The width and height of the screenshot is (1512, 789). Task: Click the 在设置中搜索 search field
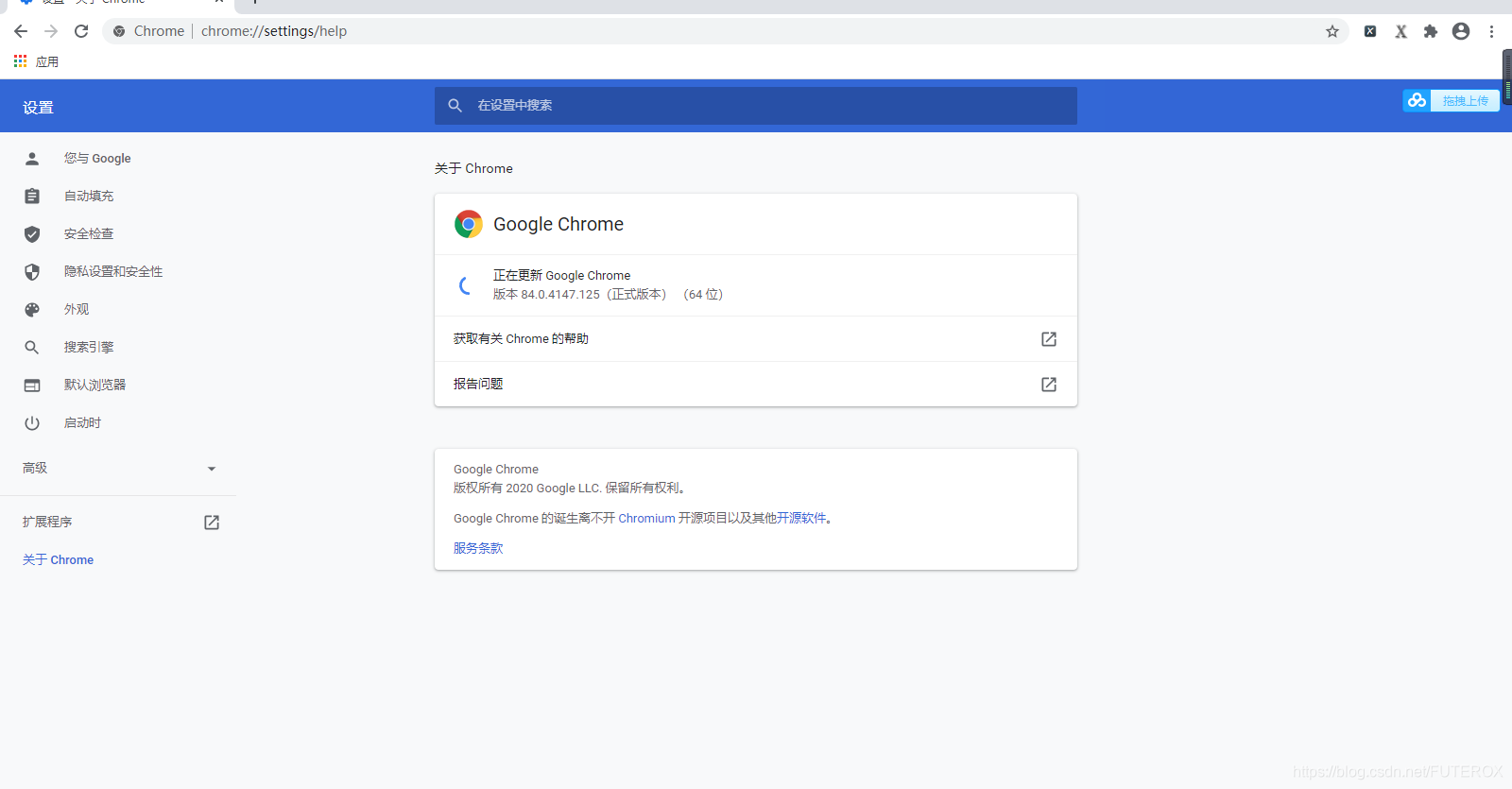point(756,106)
